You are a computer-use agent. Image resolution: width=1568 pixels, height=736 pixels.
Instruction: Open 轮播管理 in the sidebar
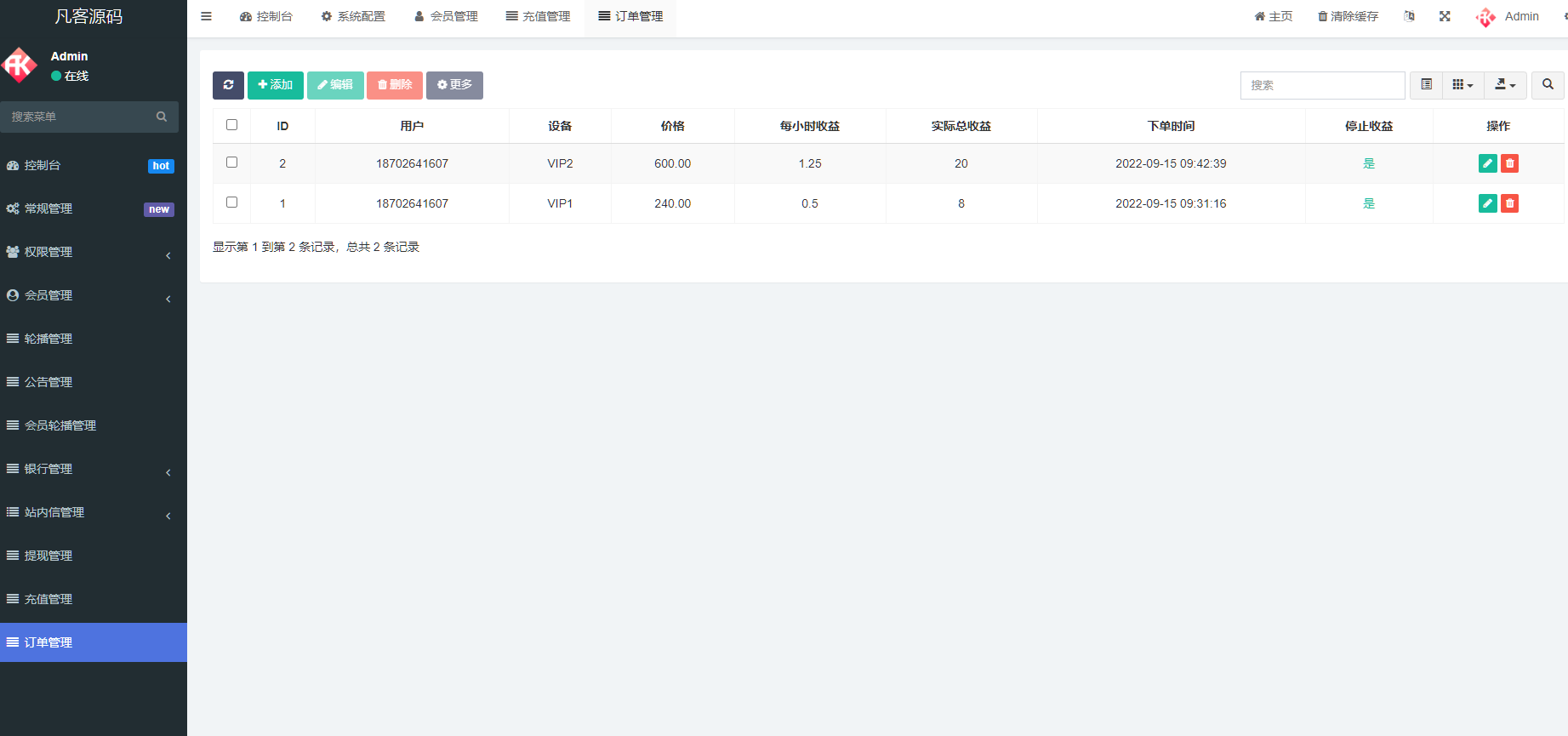(94, 339)
